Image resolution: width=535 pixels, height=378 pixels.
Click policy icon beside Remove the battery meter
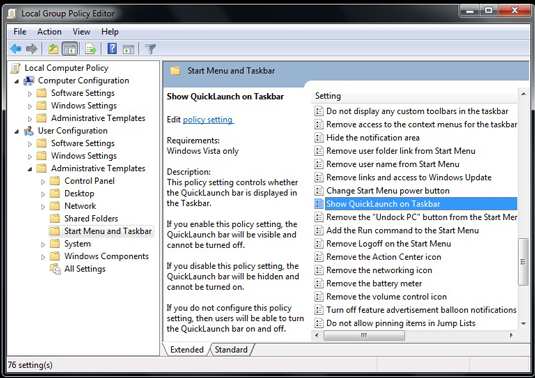point(319,284)
